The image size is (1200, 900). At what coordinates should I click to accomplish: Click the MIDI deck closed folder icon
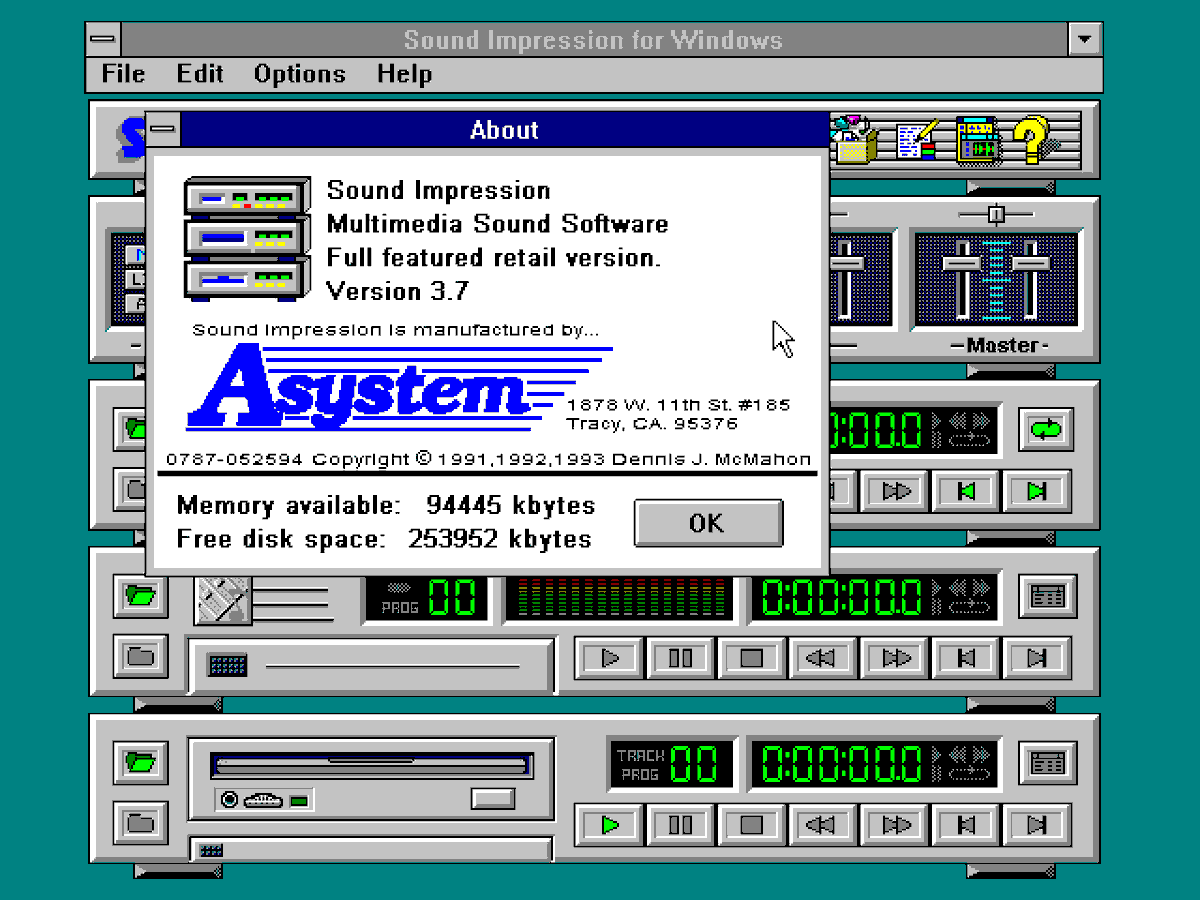tap(140, 657)
